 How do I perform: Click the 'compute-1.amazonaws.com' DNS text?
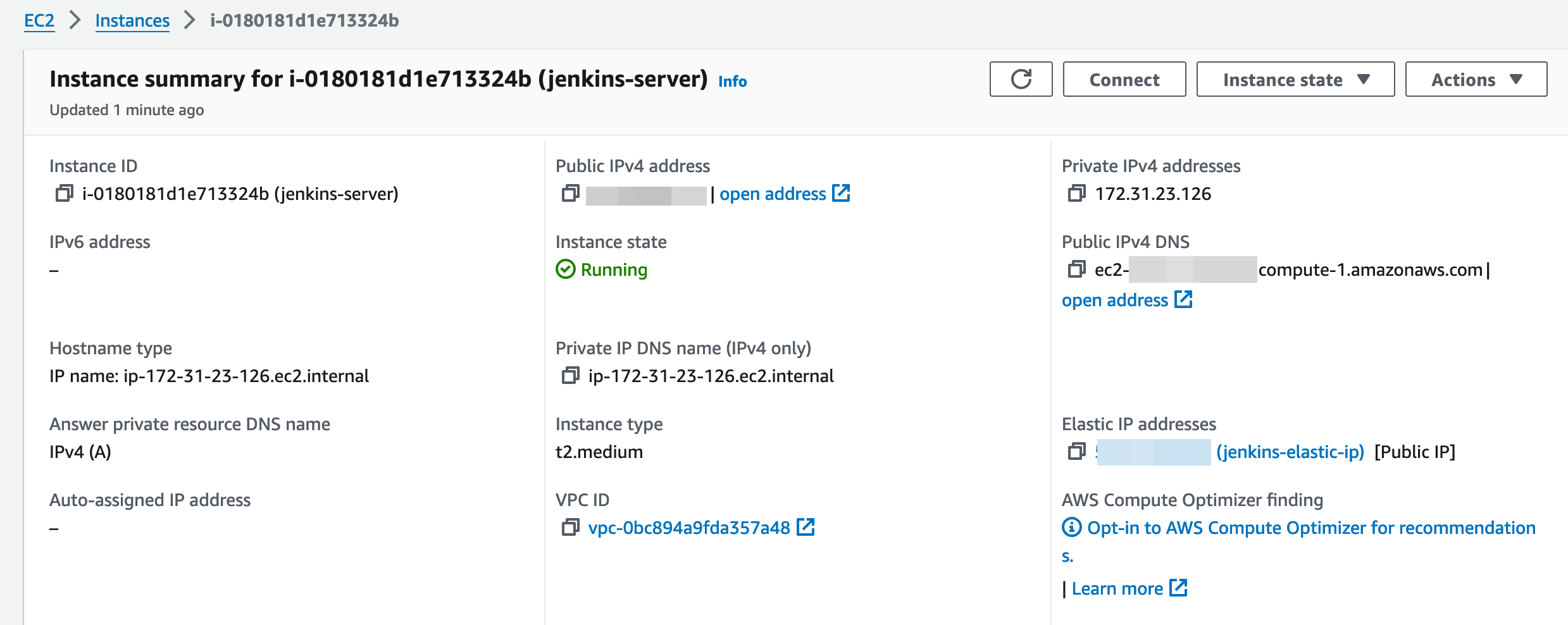click(x=1371, y=270)
